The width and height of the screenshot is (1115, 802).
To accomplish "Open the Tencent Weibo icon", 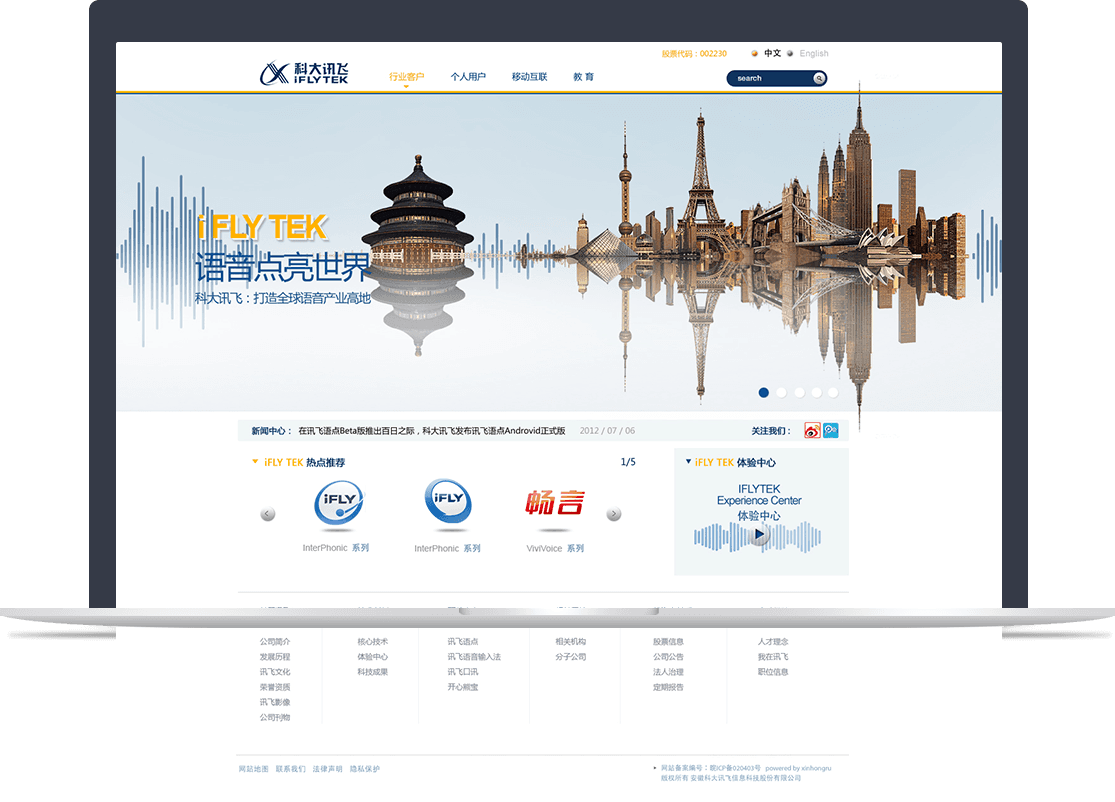I will pos(831,429).
